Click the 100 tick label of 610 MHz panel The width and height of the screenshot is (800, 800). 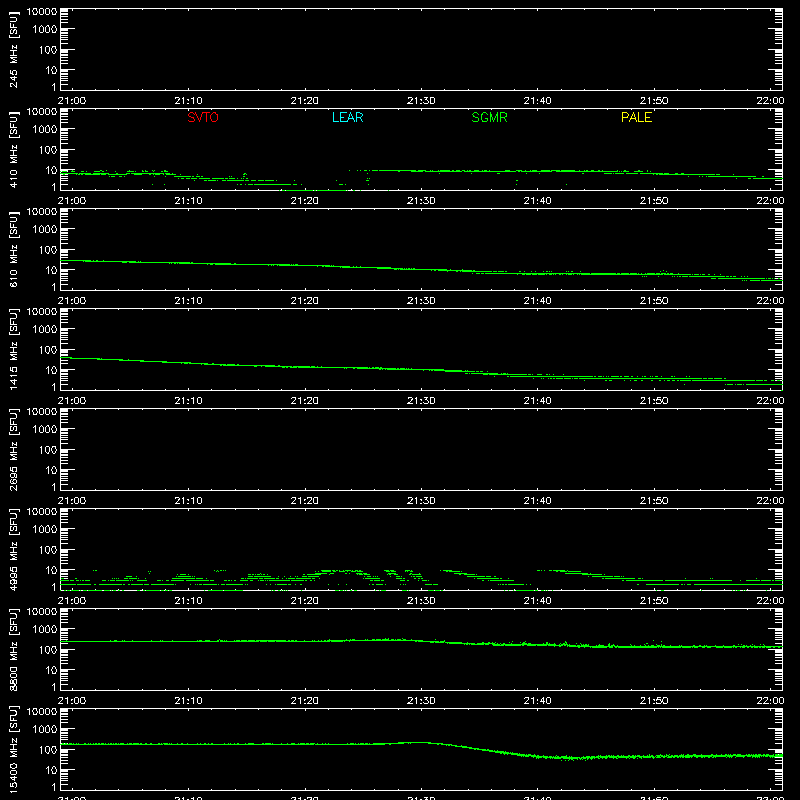48,250
